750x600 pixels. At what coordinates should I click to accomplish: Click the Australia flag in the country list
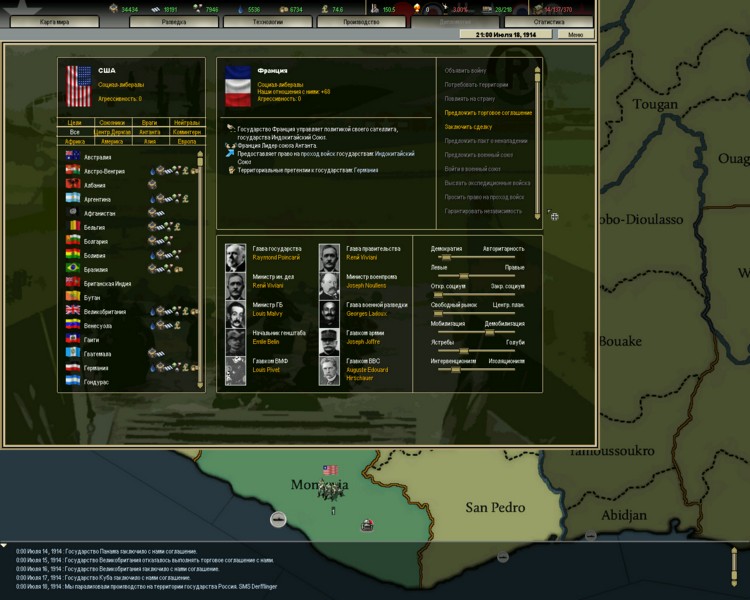[74, 157]
